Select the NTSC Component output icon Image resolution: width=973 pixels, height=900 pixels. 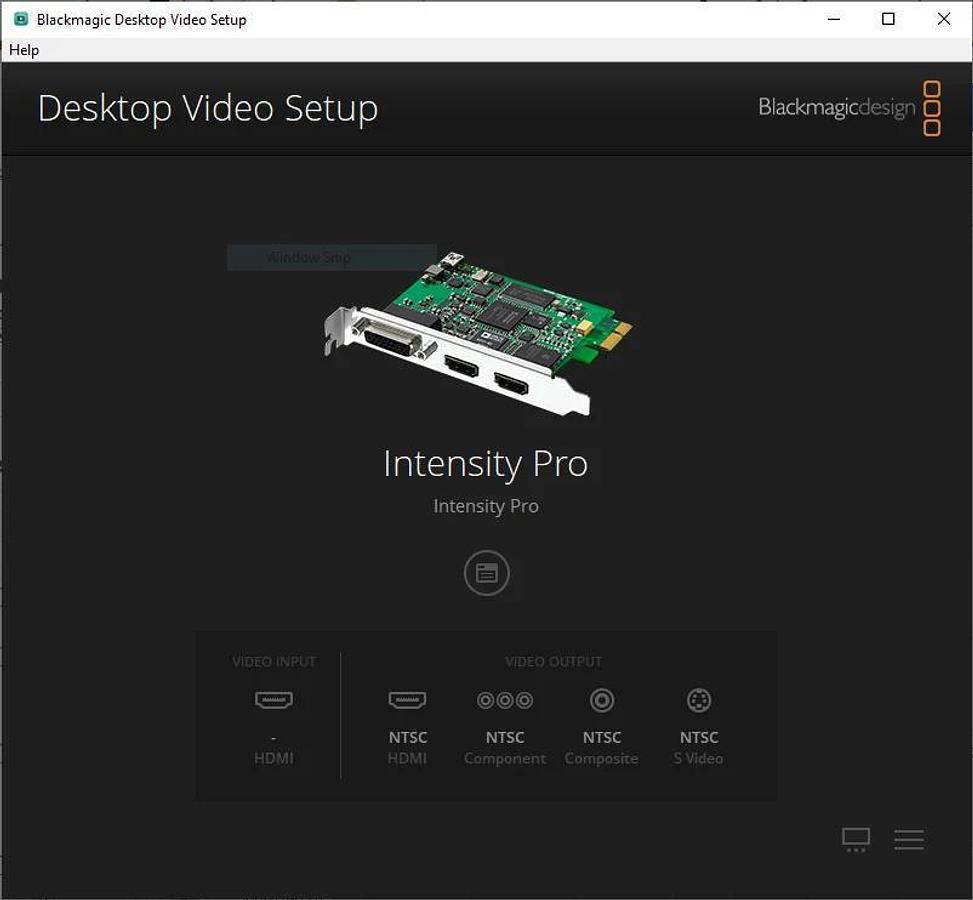point(504,700)
